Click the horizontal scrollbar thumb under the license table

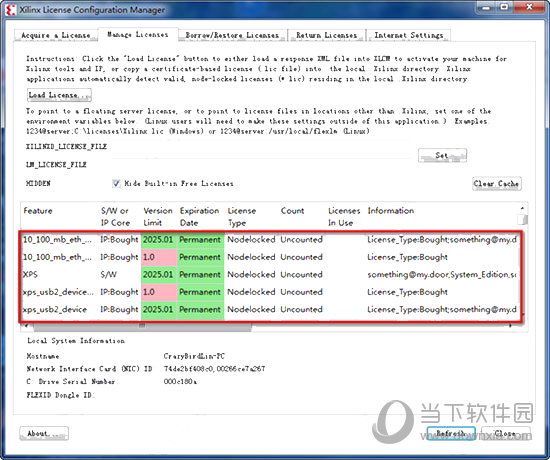pyautogui.click(x=142, y=326)
